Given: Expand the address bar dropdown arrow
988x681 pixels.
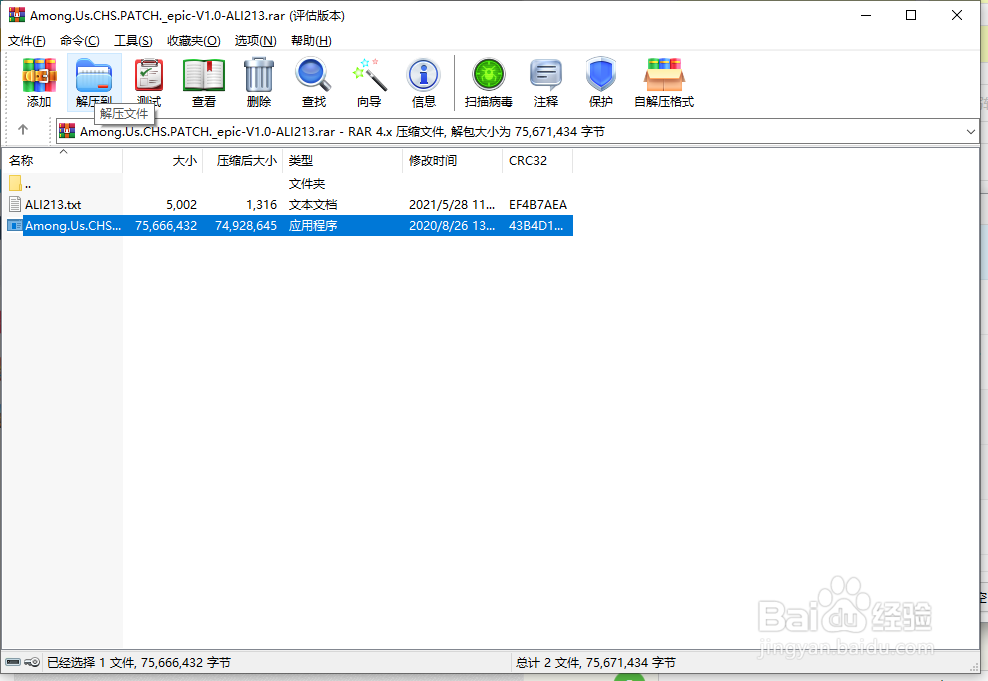Looking at the screenshot, I should point(970,131).
